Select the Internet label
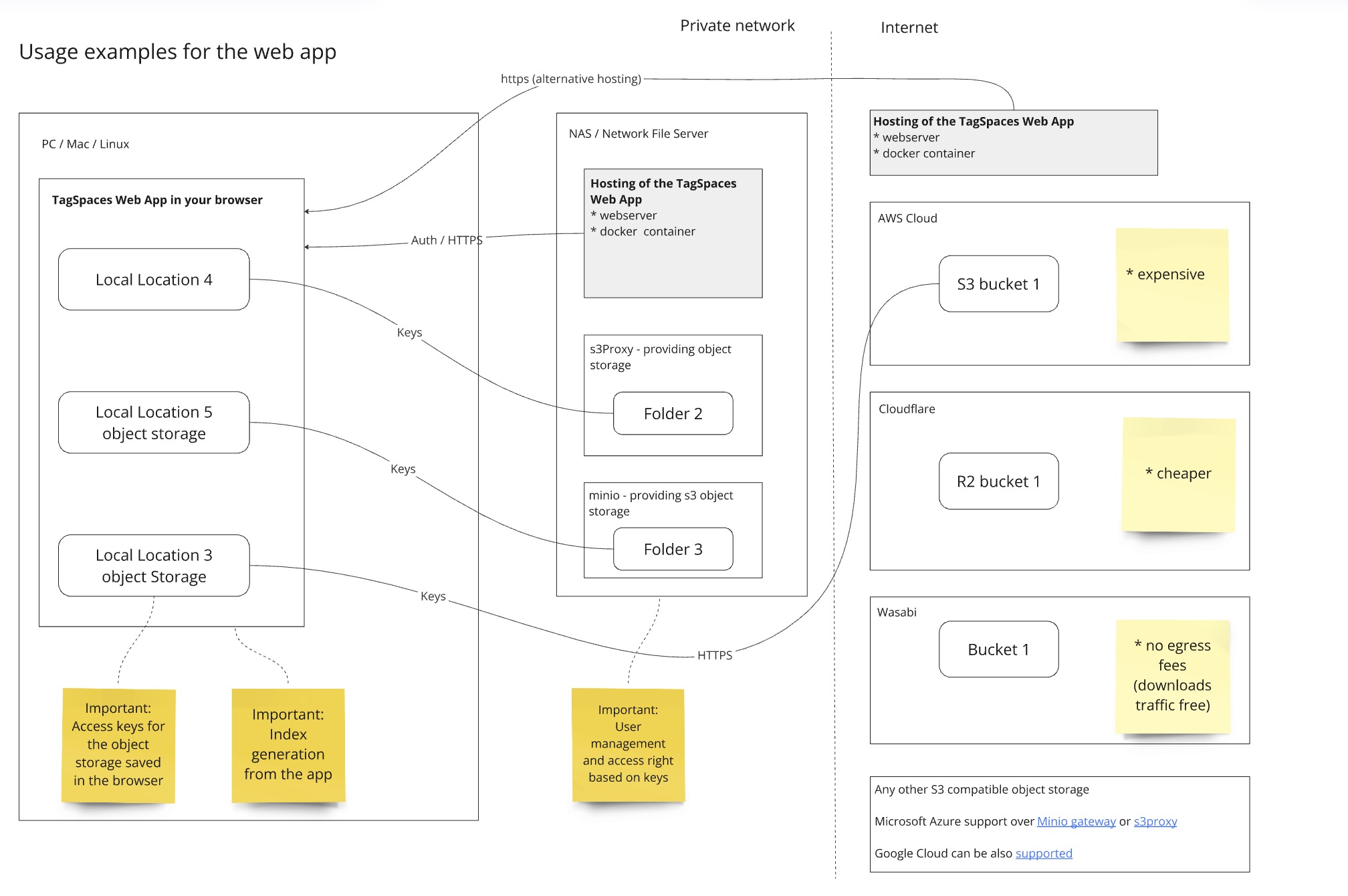The height and width of the screenshot is (896, 1348). click(907, 27)
